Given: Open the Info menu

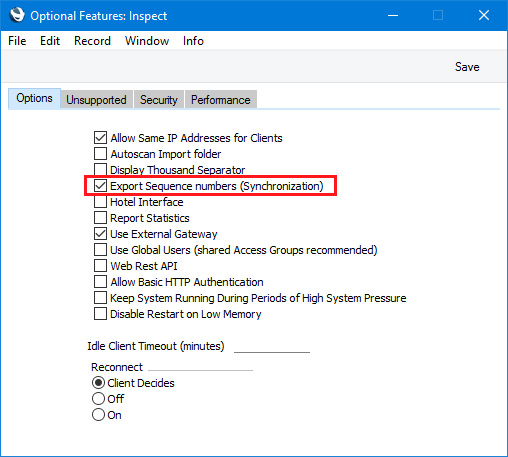Looking at the screenshot, I should coord(193,41).
